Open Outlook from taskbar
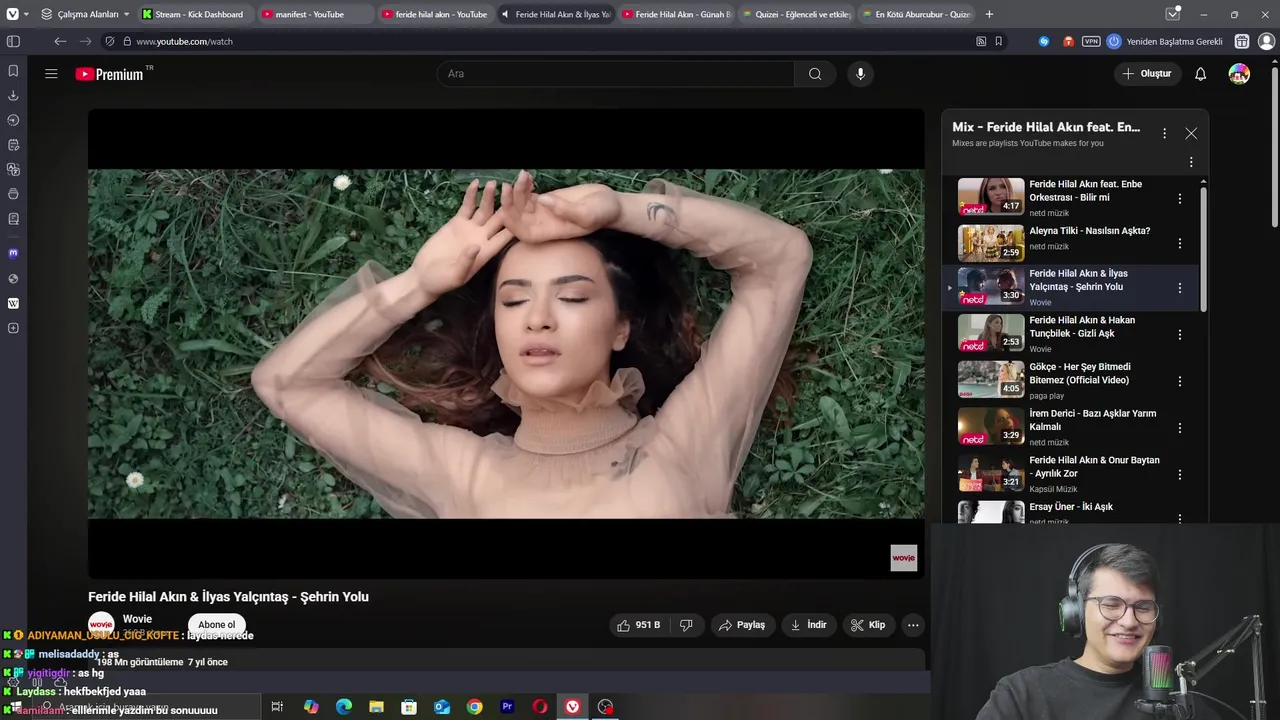This screenshot has width=1280, height=720. point(442,707)
